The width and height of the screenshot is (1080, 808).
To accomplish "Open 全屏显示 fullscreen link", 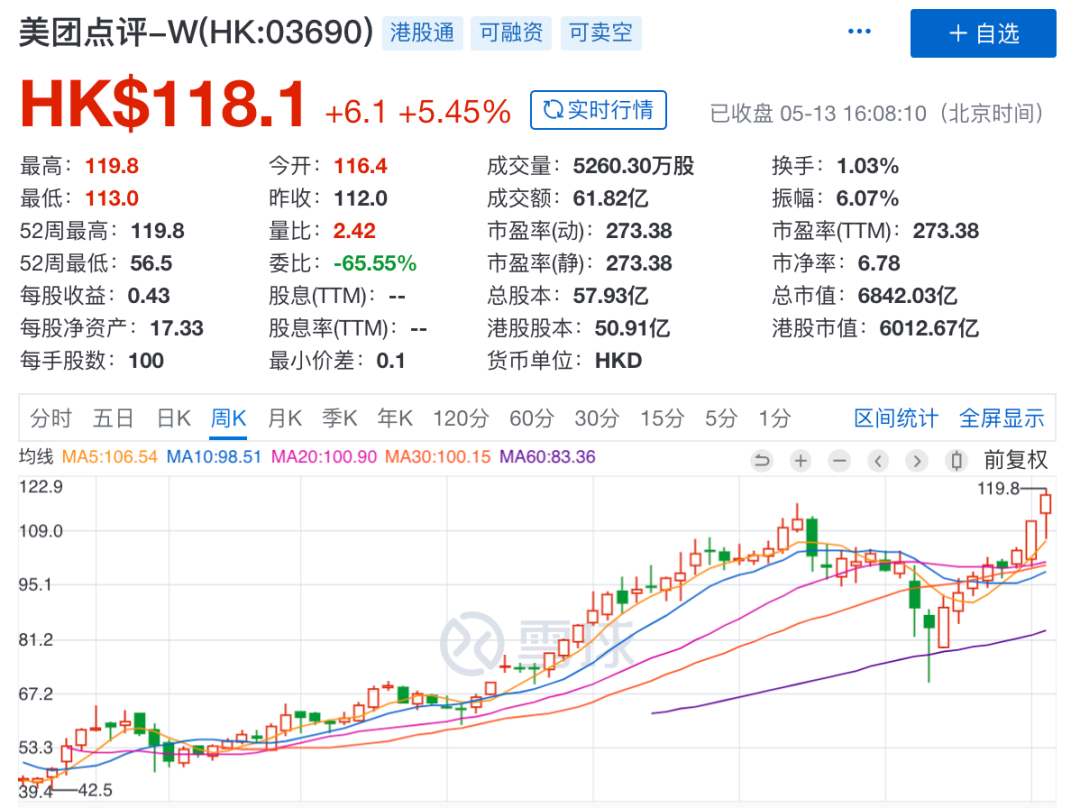I will click(x=1001, y=418).
